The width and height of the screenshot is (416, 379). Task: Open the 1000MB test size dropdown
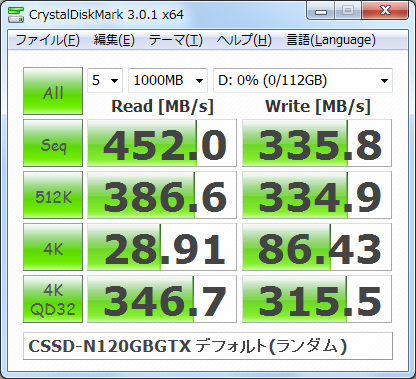168,80
